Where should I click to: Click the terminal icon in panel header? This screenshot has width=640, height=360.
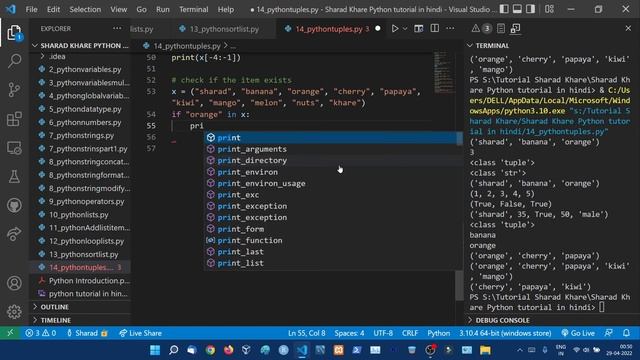515,28
